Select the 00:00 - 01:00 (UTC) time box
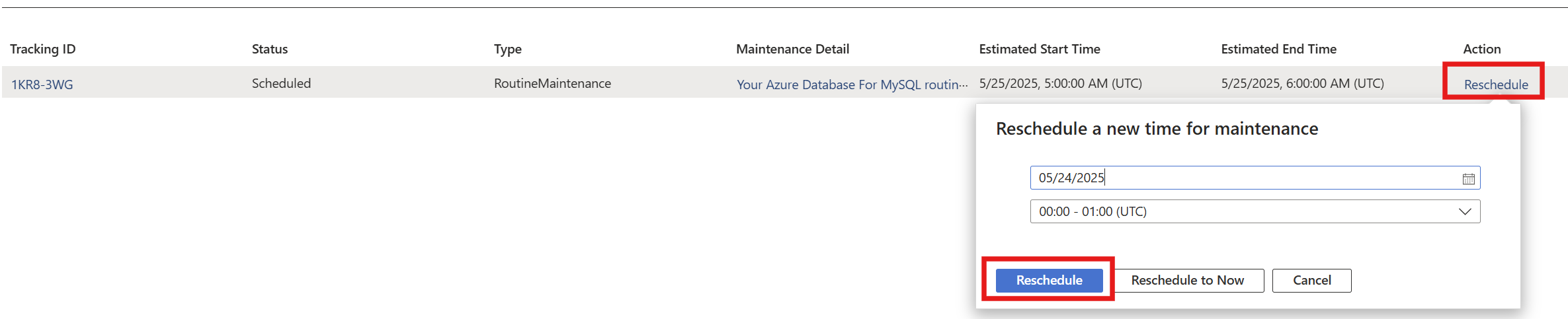This screenshot has width=1568, height=319. 1255,211
